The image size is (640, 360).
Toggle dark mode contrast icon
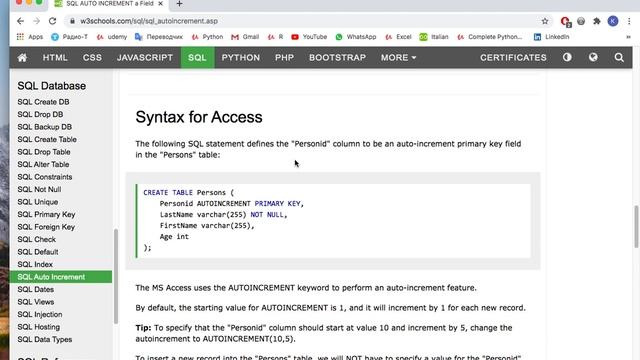click(567, 58)
